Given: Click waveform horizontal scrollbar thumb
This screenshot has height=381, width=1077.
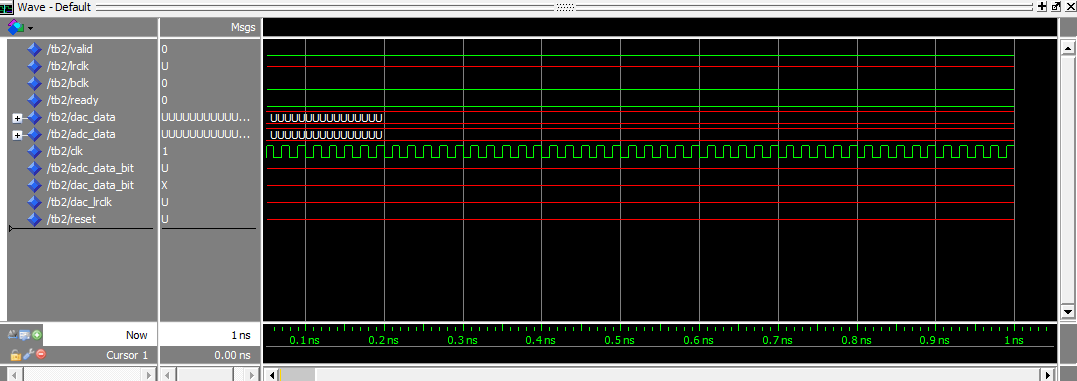Looking at the screenshot, I should pos(297,375).
